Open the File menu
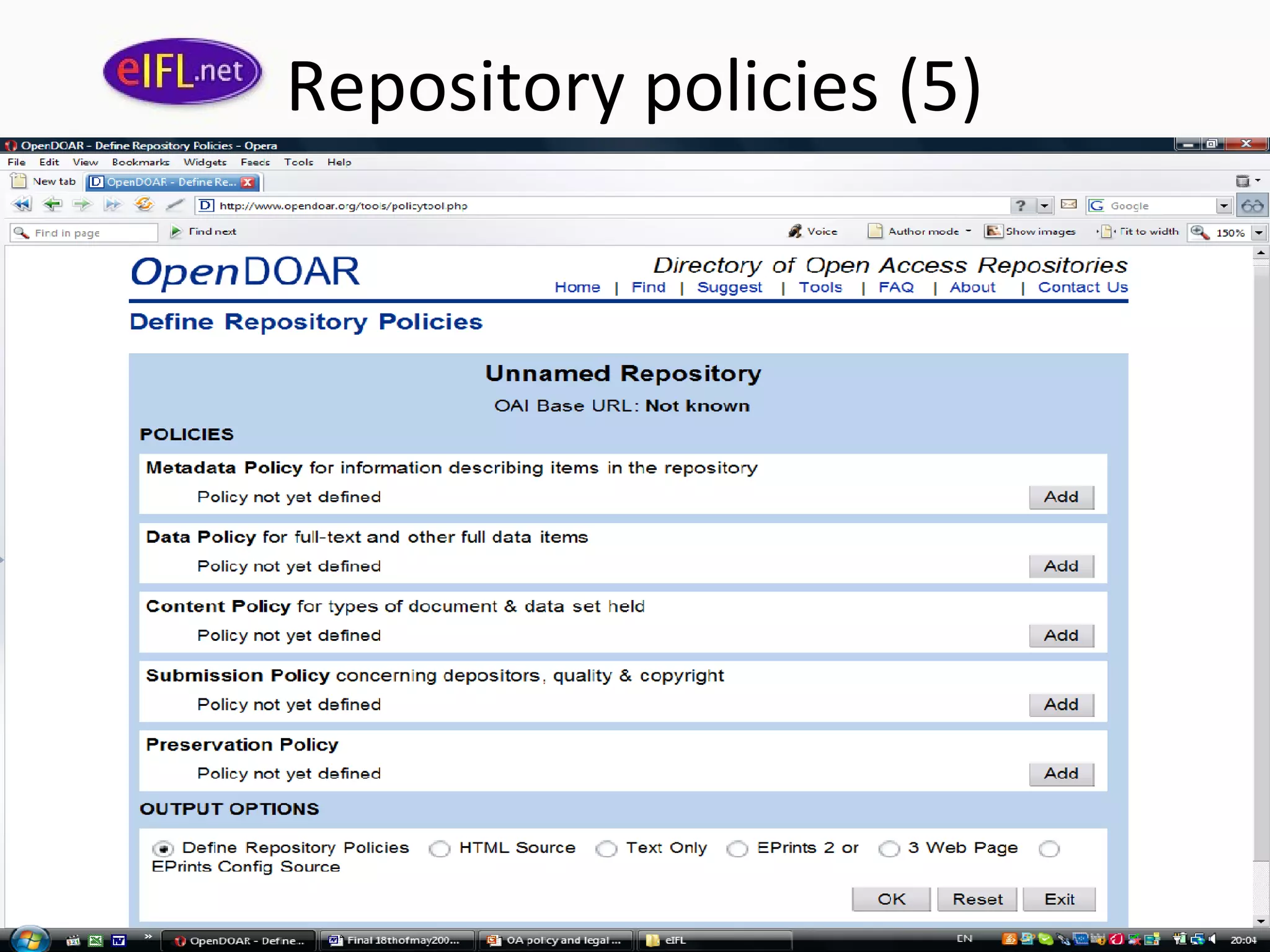 (x=17, y=162)
